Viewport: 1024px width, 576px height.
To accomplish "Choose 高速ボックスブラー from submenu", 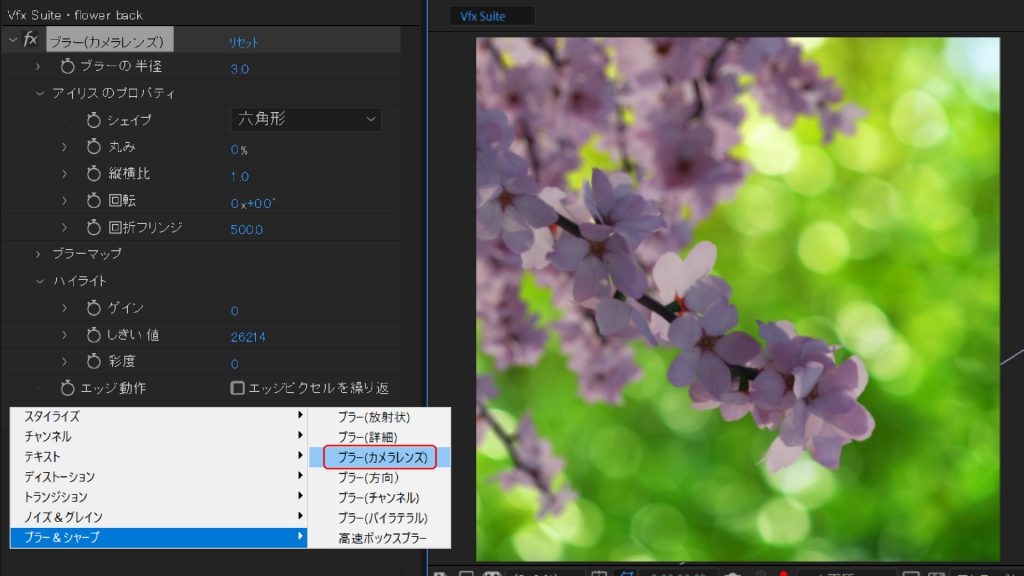I will pos(379,538).
